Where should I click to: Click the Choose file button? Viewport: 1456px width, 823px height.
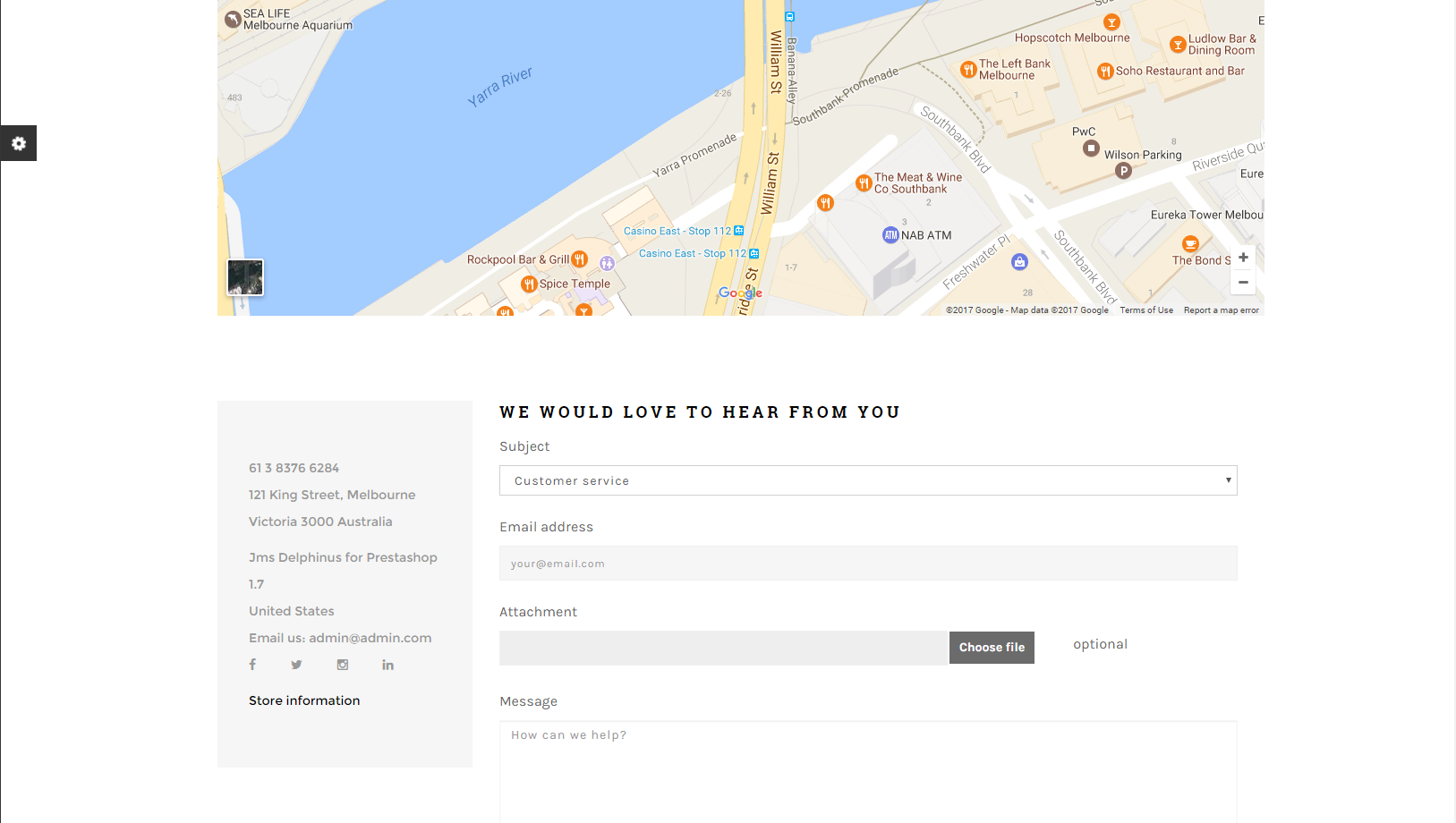pos(992,648)
